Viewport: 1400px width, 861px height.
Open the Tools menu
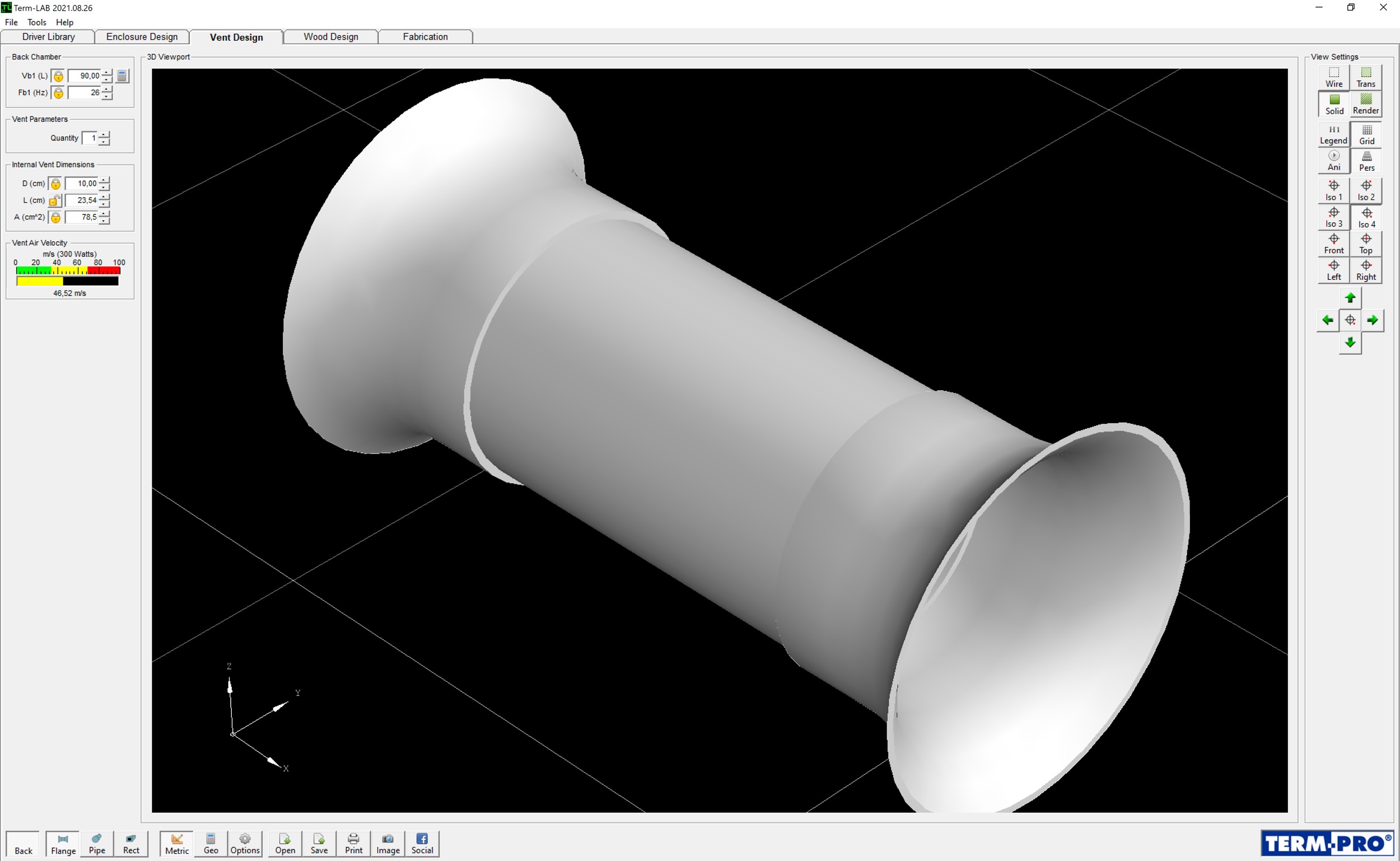tap(36, 22)
